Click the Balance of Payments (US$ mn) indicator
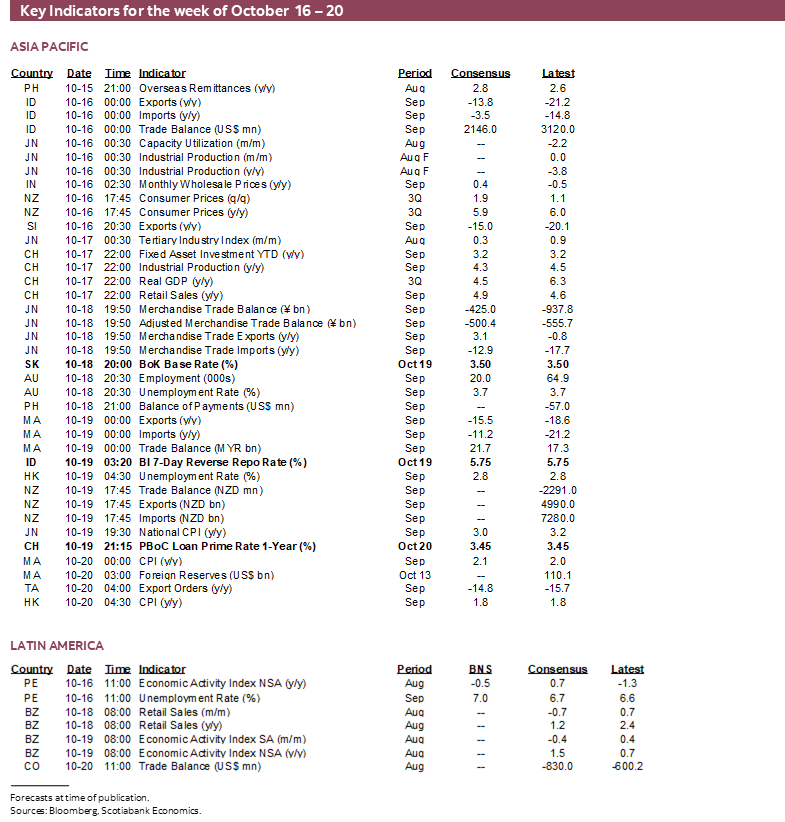The image size is (785, 822). coord(216,407)
